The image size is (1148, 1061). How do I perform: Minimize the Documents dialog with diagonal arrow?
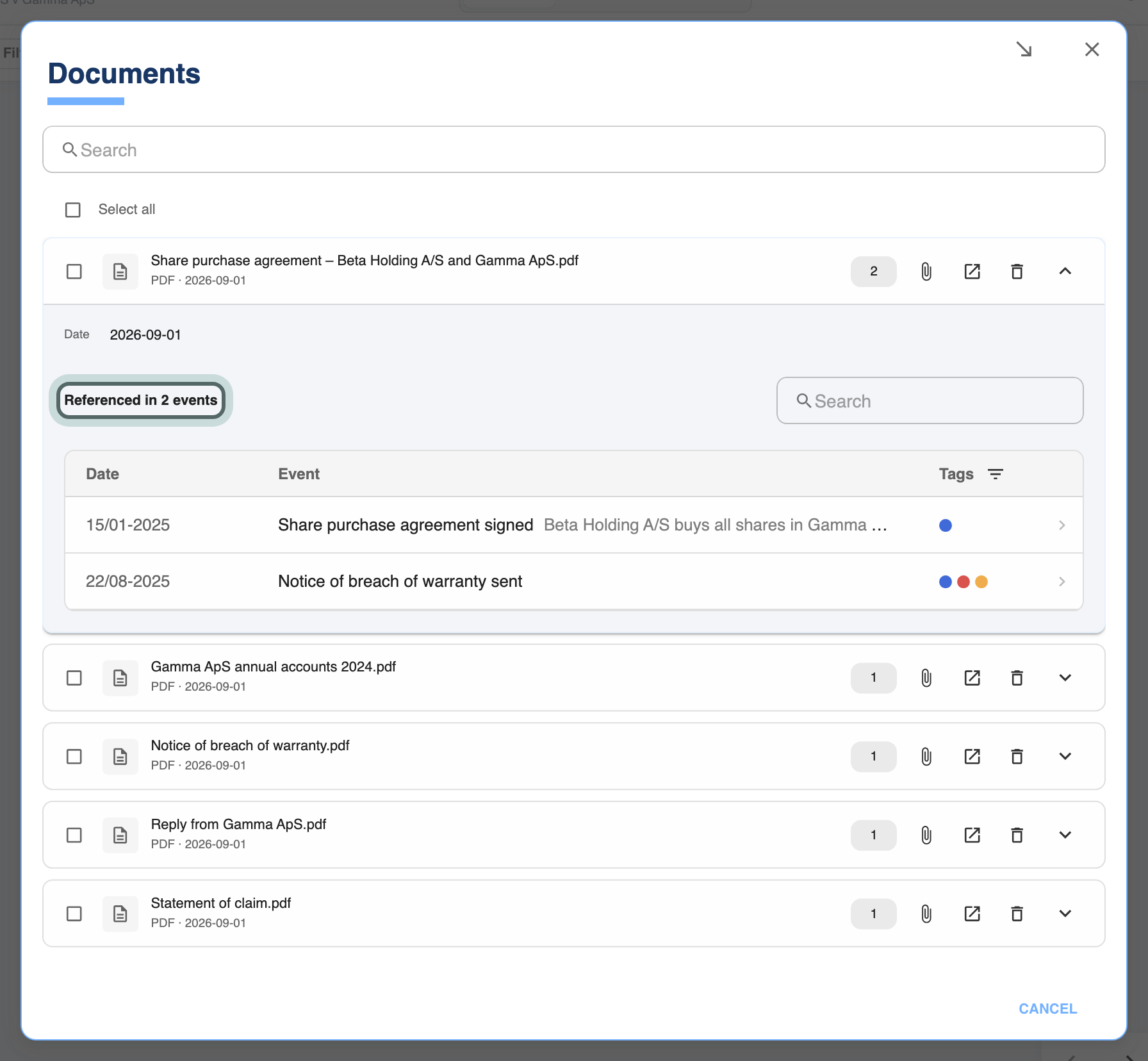pos(1024,49)
